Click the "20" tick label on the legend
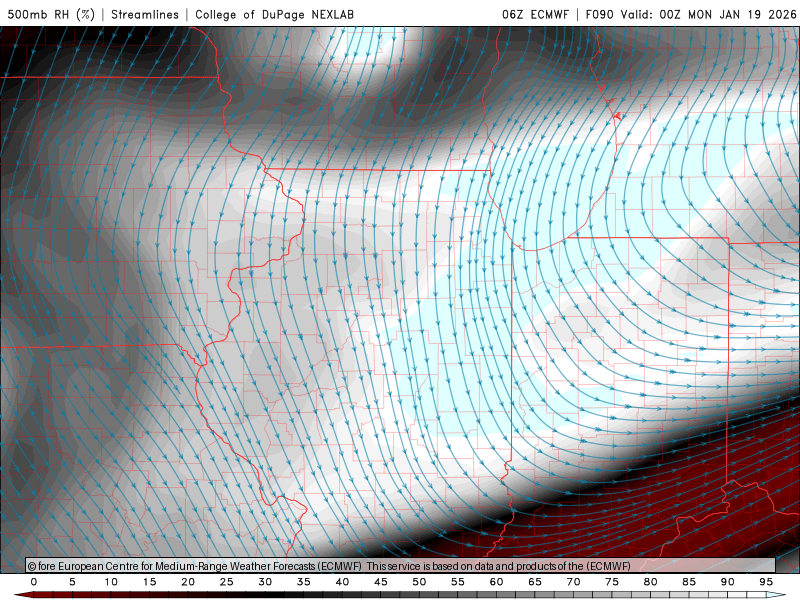Screen dimensions: 800x600 click(x=188, y=582)
